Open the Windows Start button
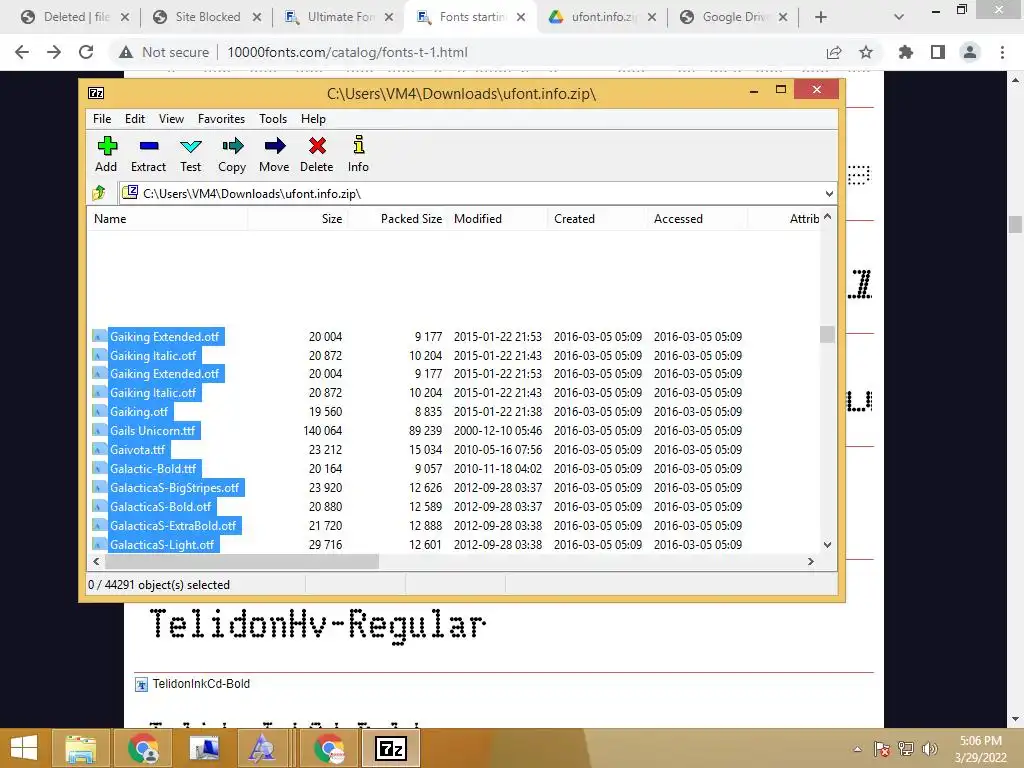This screenshot has height=768, width=1024. [x=24, y=748]
